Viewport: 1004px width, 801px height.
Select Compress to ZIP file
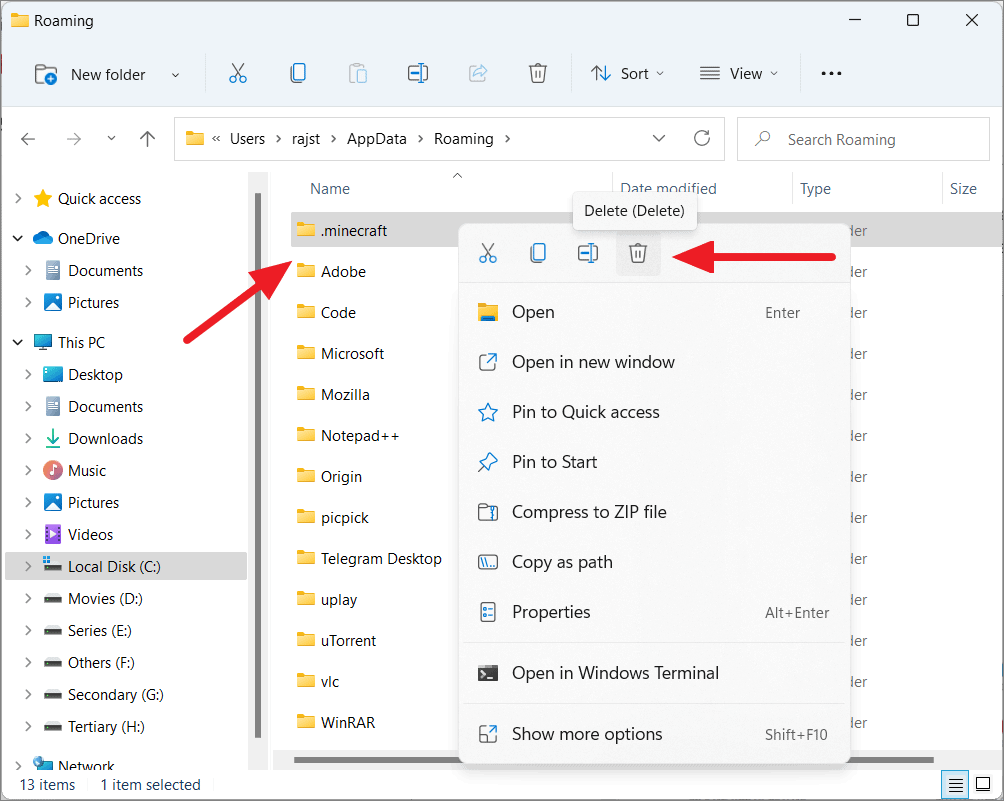pos(590,512)
